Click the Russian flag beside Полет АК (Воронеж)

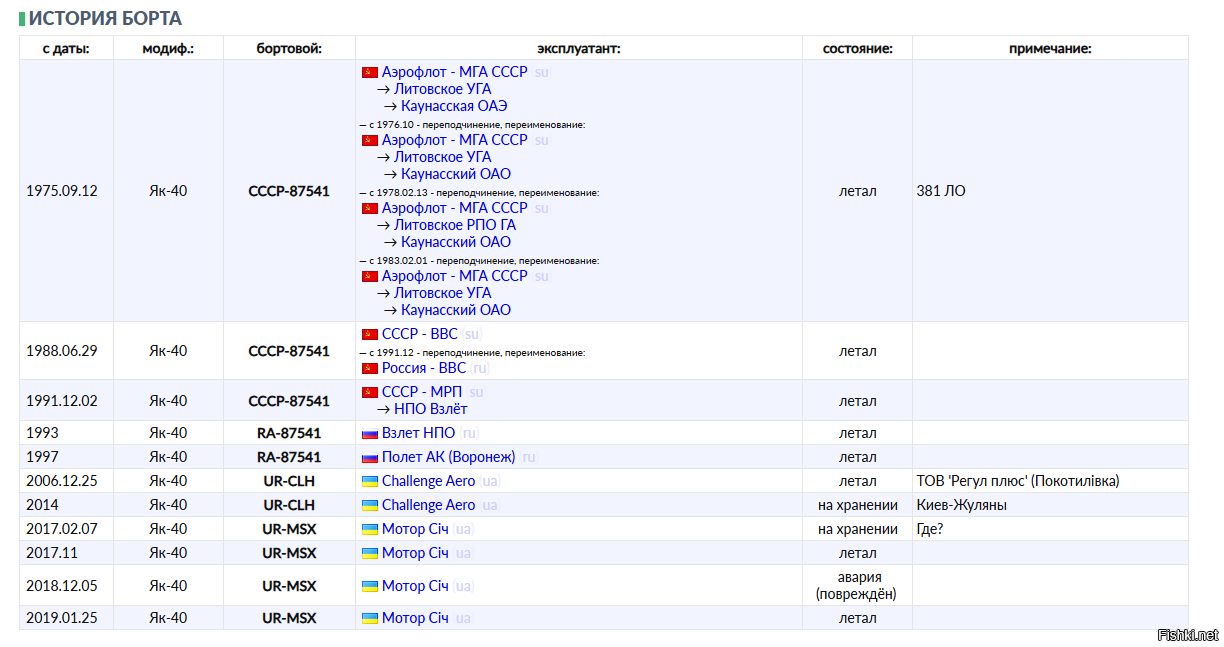click(x=369, y=457)
